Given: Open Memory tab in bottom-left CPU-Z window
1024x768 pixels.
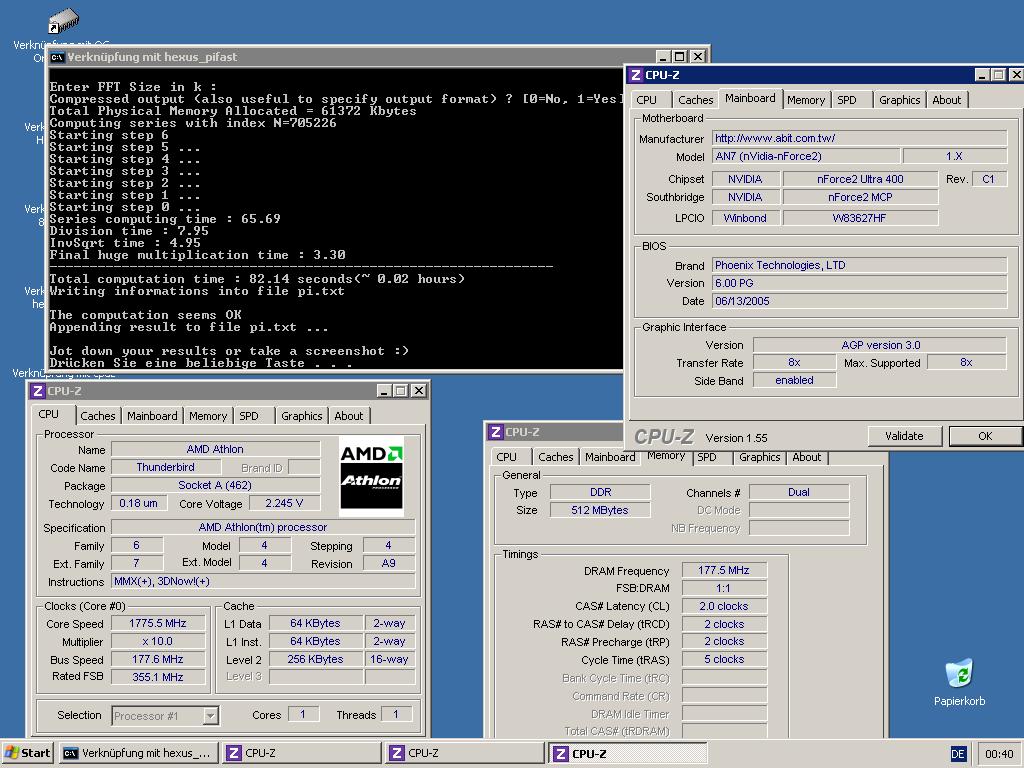Looking at the screenshot, I should (208, 416).
